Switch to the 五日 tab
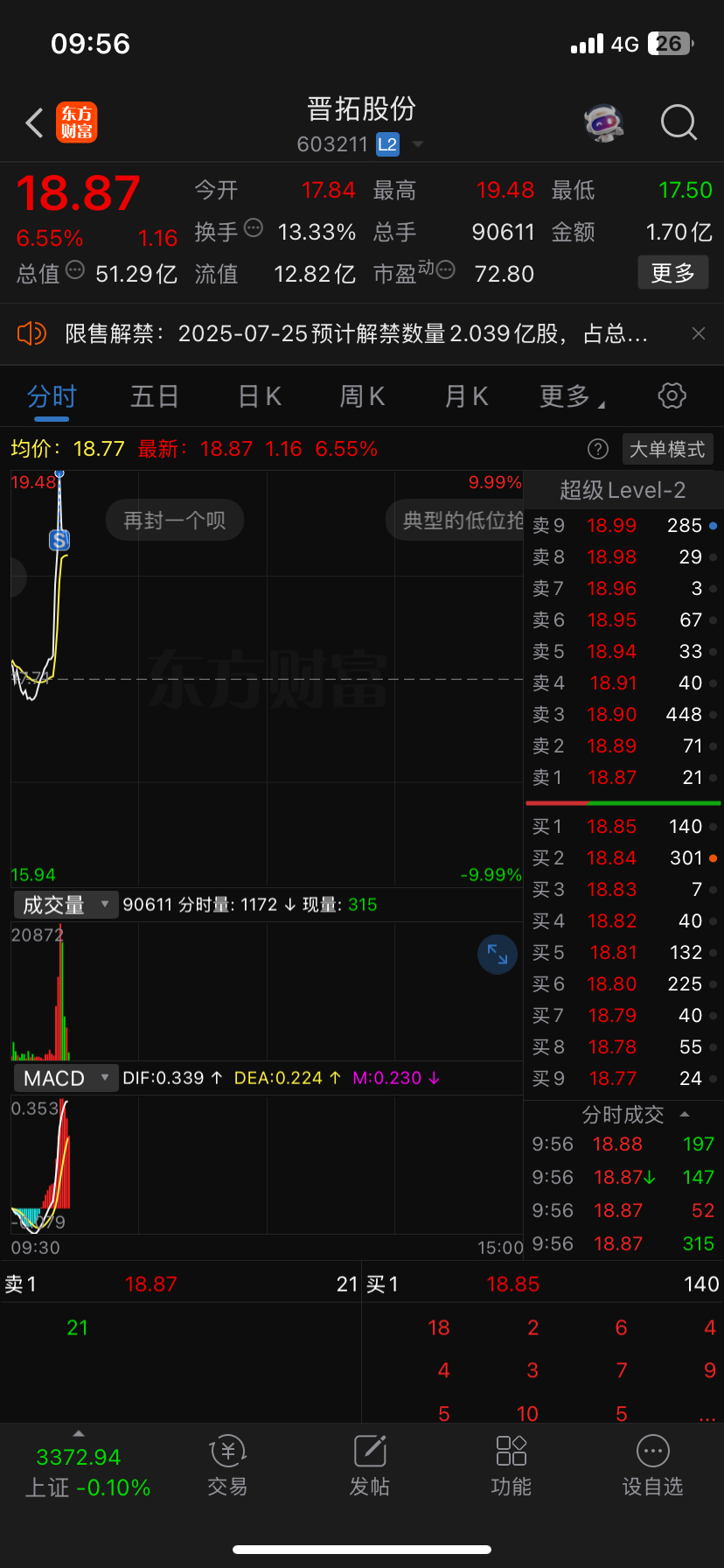The width and height of the screenshot is (724, 1568). 155,396
